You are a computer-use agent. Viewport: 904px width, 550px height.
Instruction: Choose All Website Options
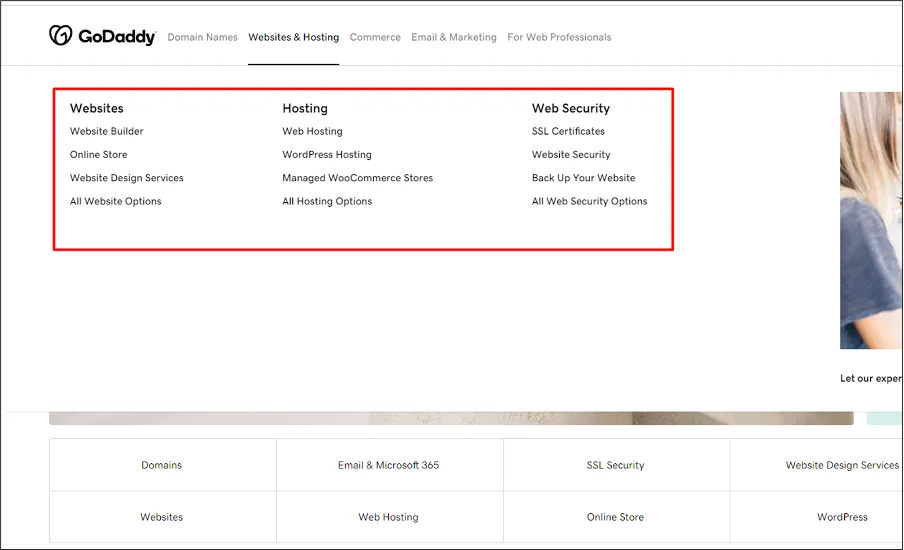115,201
